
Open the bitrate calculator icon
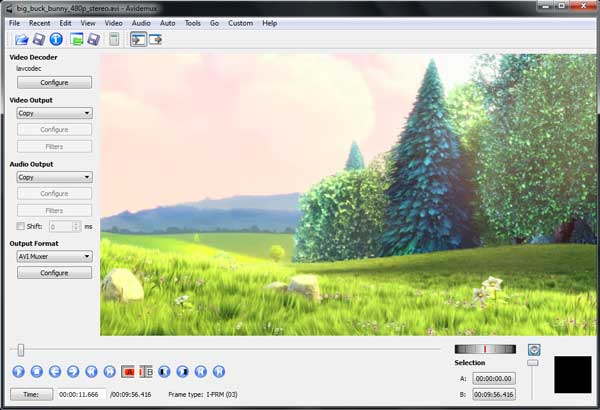click(x=114, y=39)
